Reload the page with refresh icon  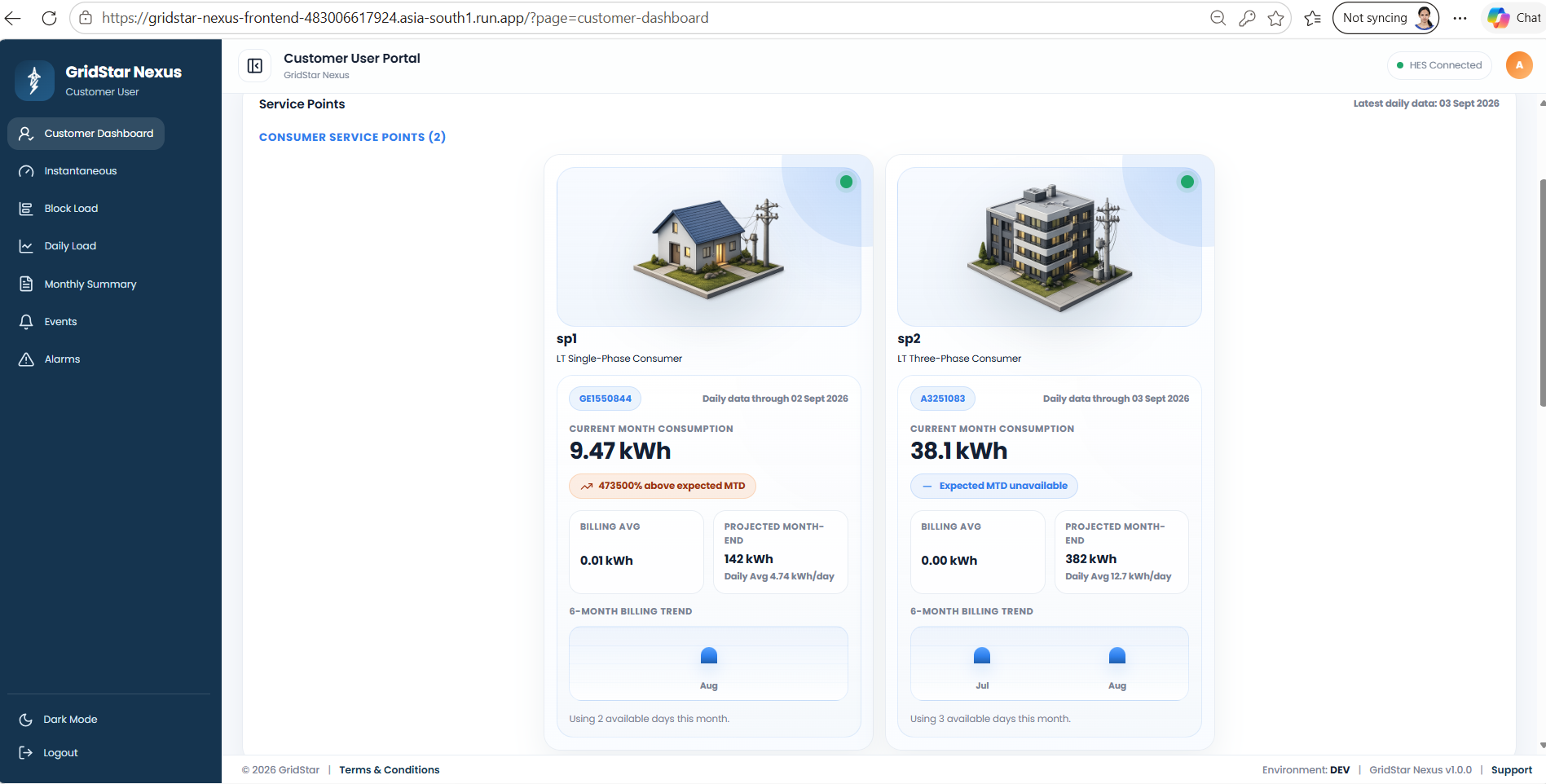pos(49,18)
